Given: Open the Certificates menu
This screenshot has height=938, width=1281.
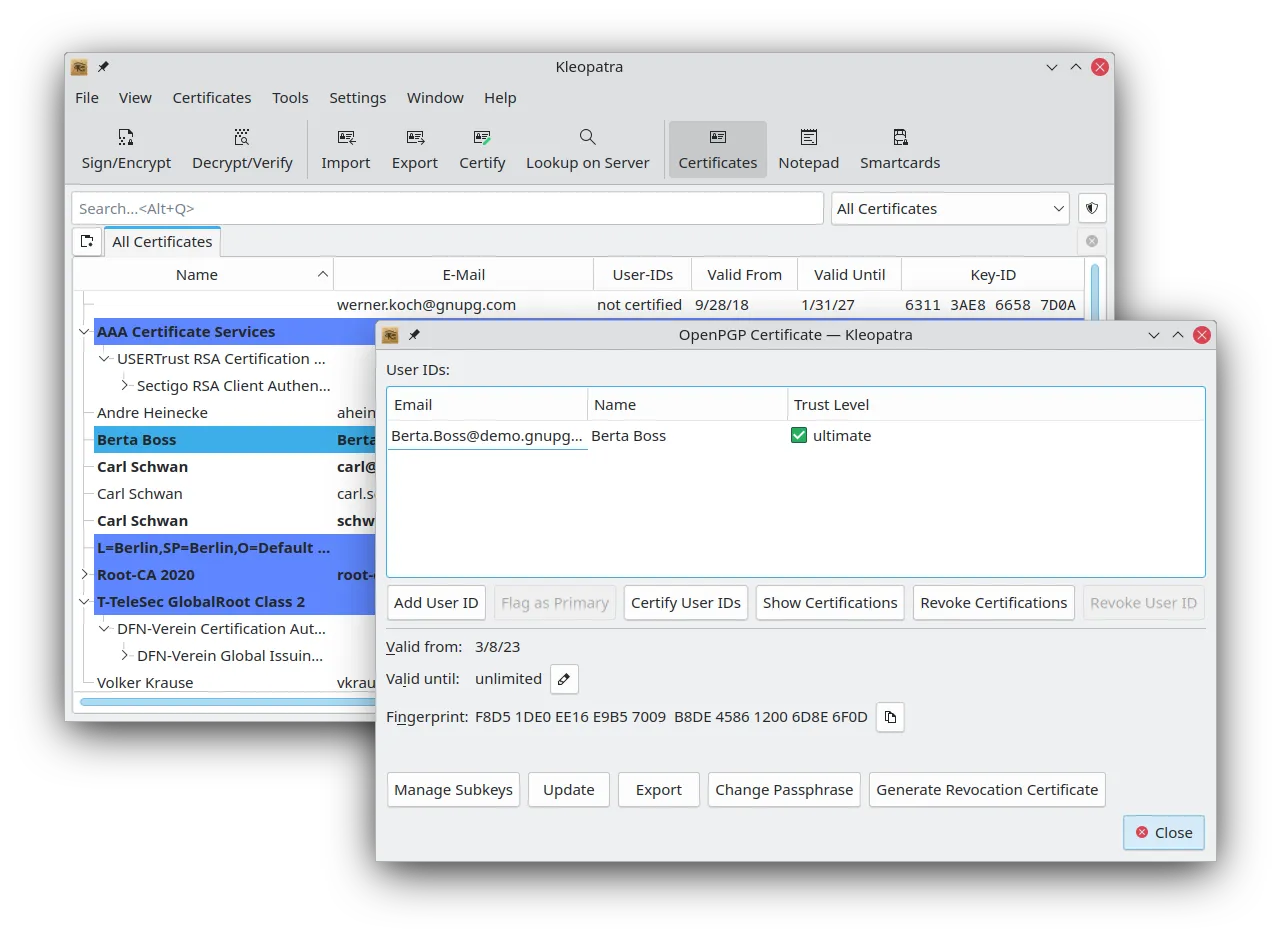Looking at the screenshot, I should [211, 97].
